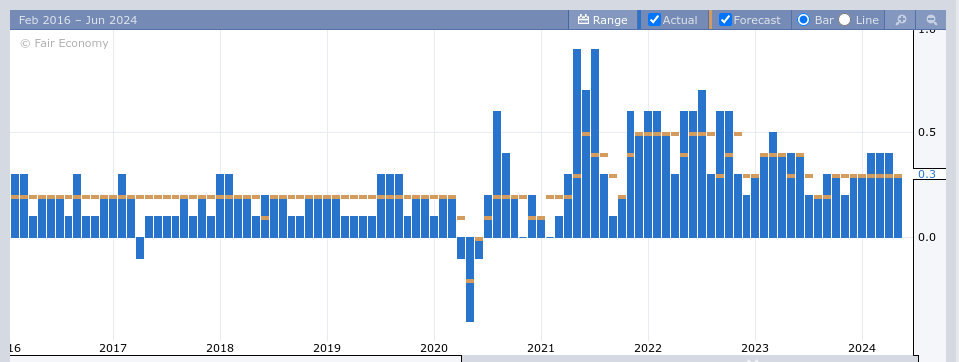Click the 0.5 value on the y-axis

tap(927, 133)
